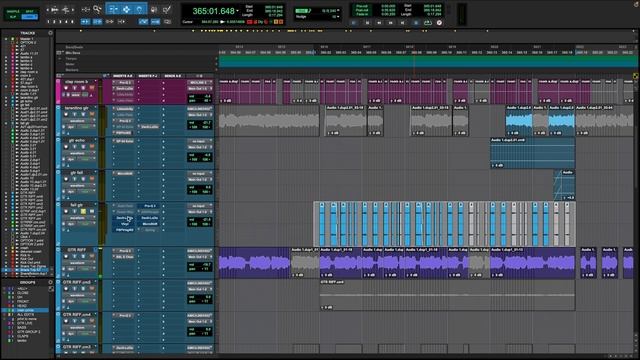Click the INSERTS A-E column header

click(122, 76)
